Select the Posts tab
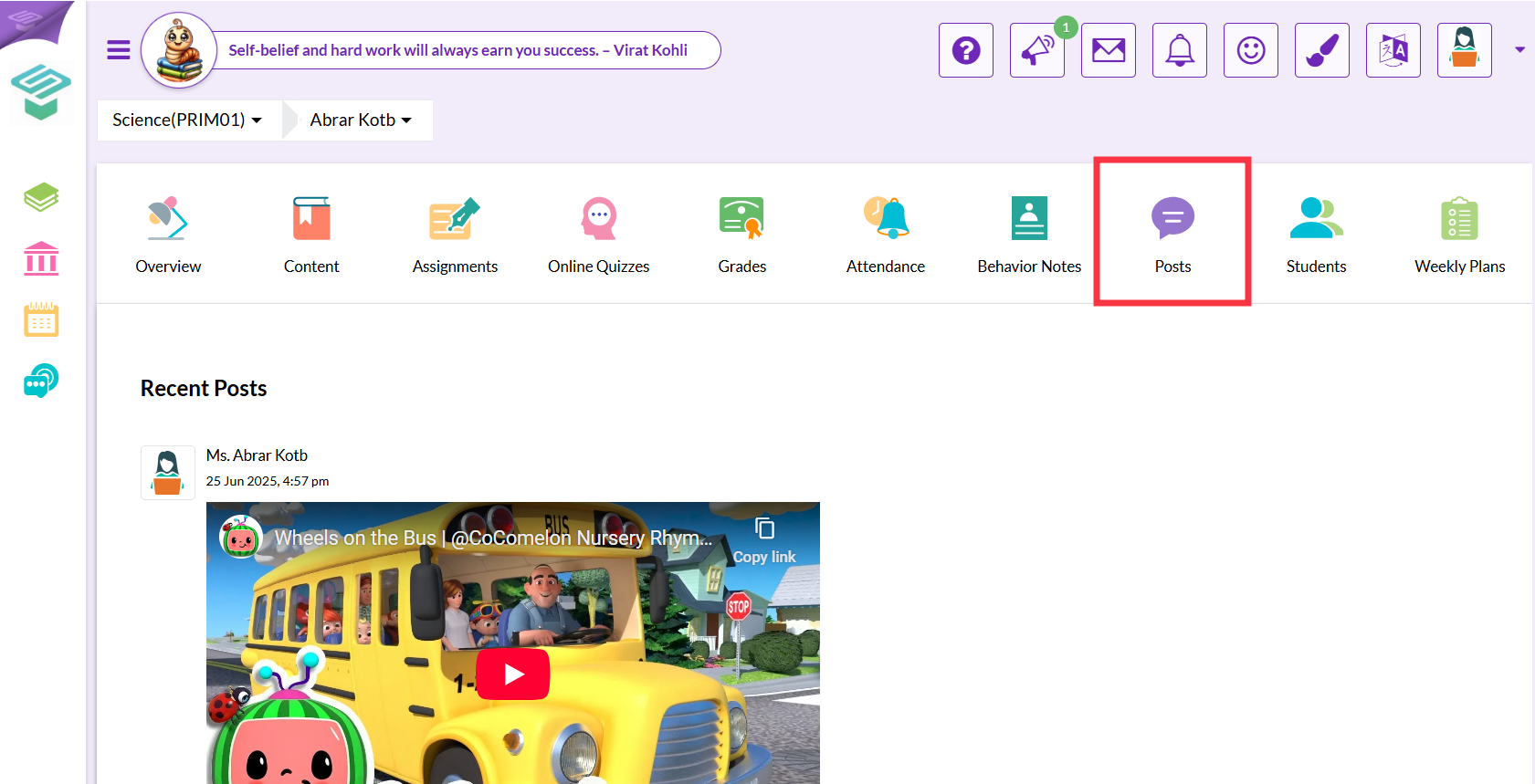This screenshot has height=784, width=1535. pos(1172,235)
